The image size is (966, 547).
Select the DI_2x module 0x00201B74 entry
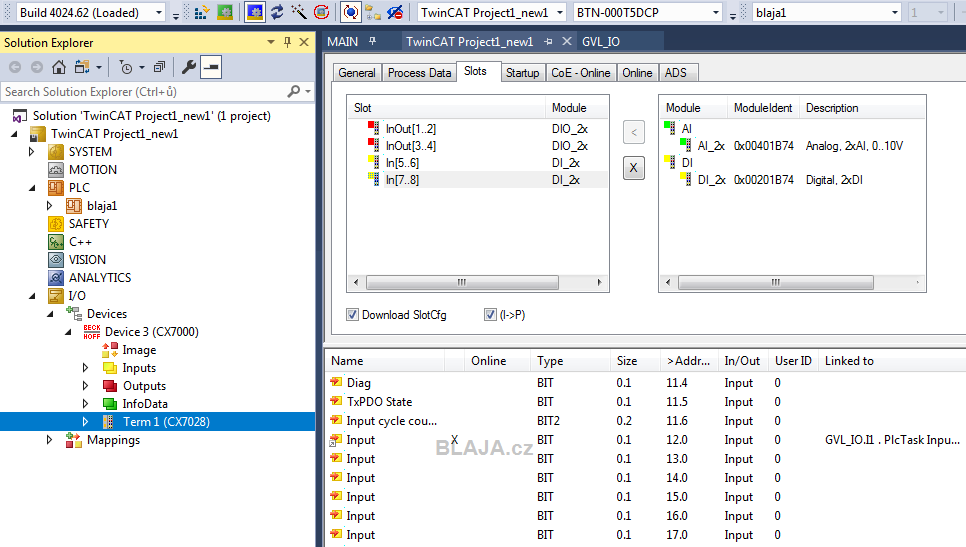[x=792, y=180]
